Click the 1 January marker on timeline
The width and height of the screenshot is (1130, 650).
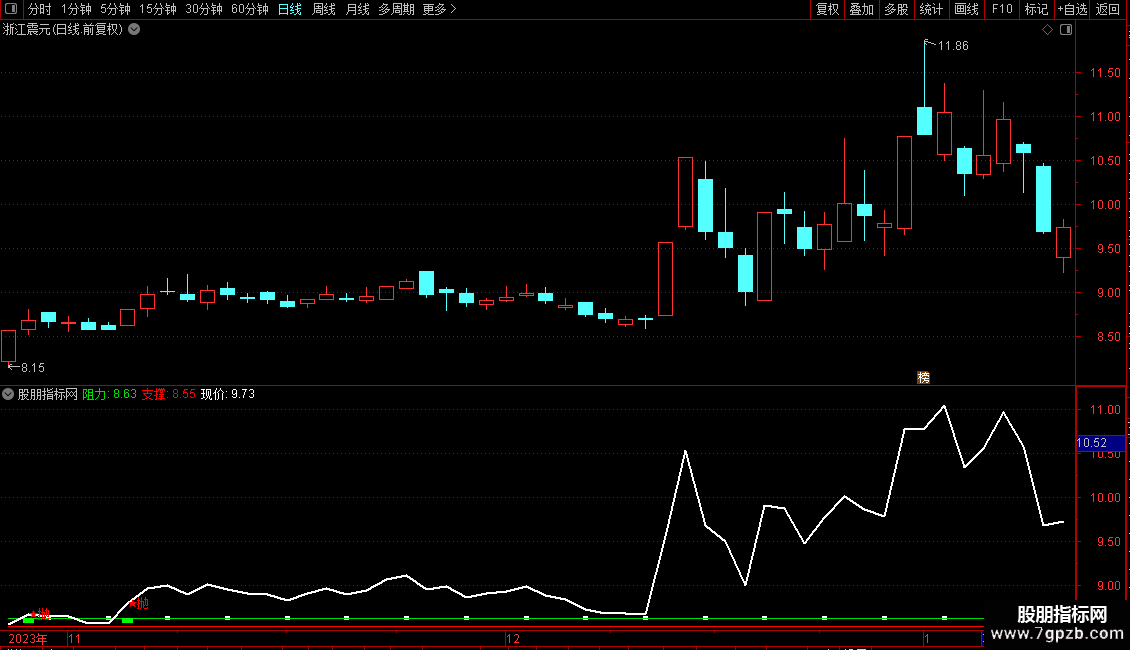(x=927, y=639)
